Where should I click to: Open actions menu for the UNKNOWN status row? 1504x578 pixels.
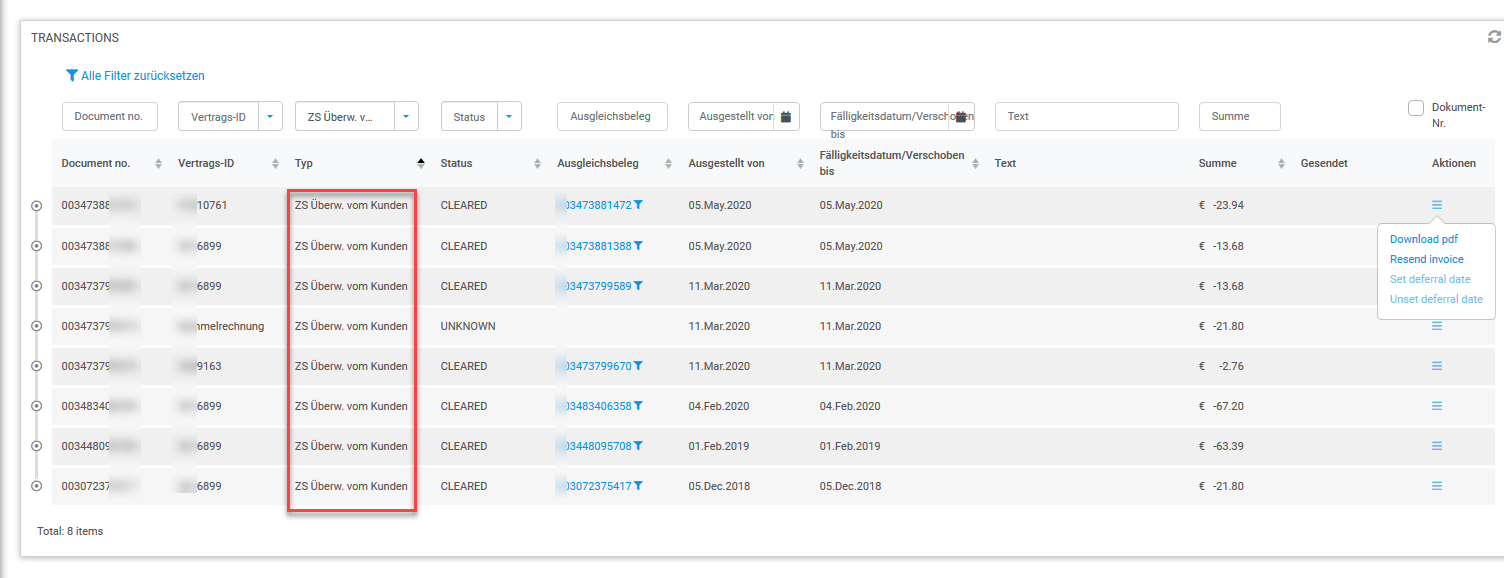(1437, 326)
